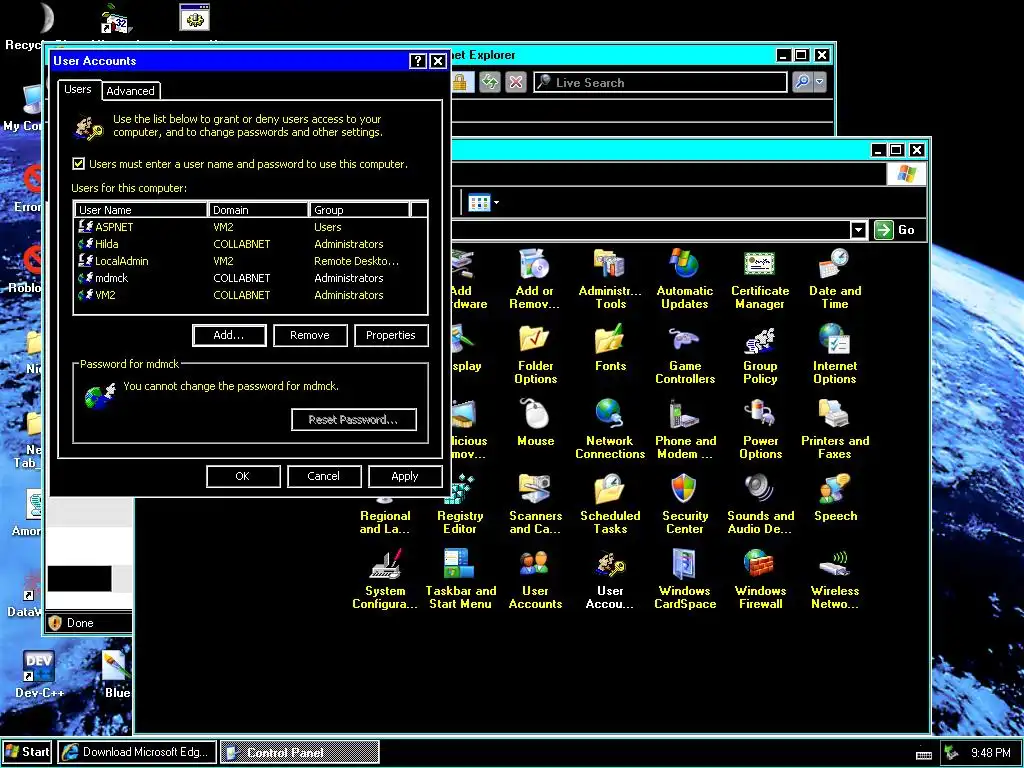Click inside the Live Search input field

point(660,82)
